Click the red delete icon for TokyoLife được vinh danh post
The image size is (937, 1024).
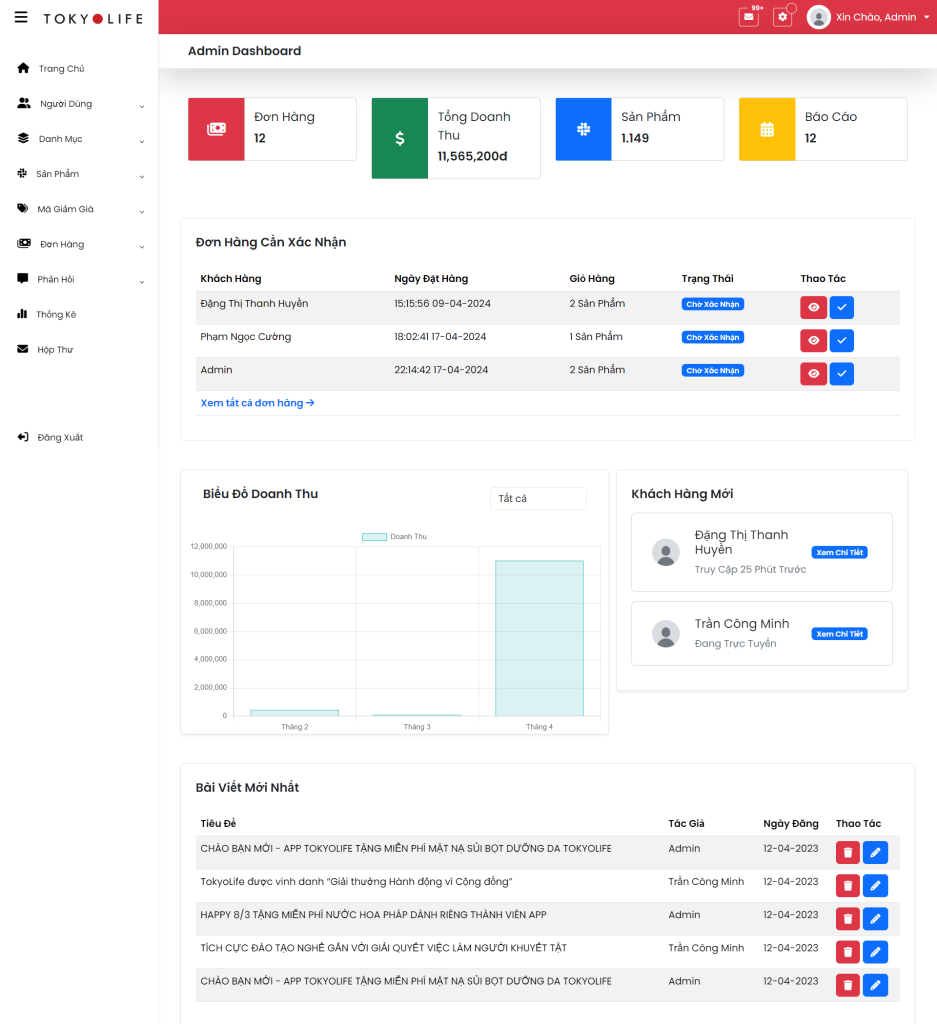(x=848, y=886)
